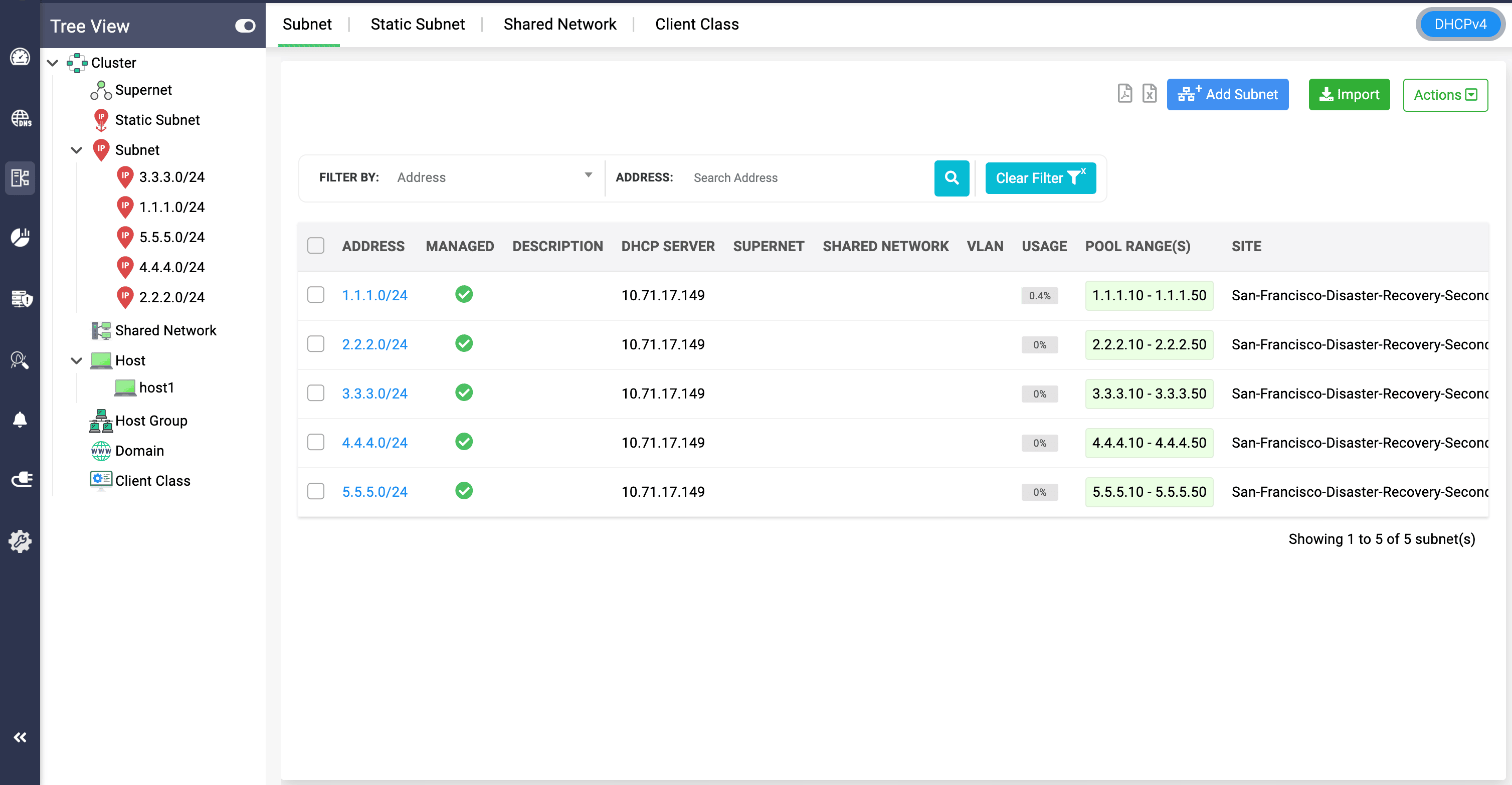
Task: Collapse sidebar with double-chevron icon
Action: point(21,737)
